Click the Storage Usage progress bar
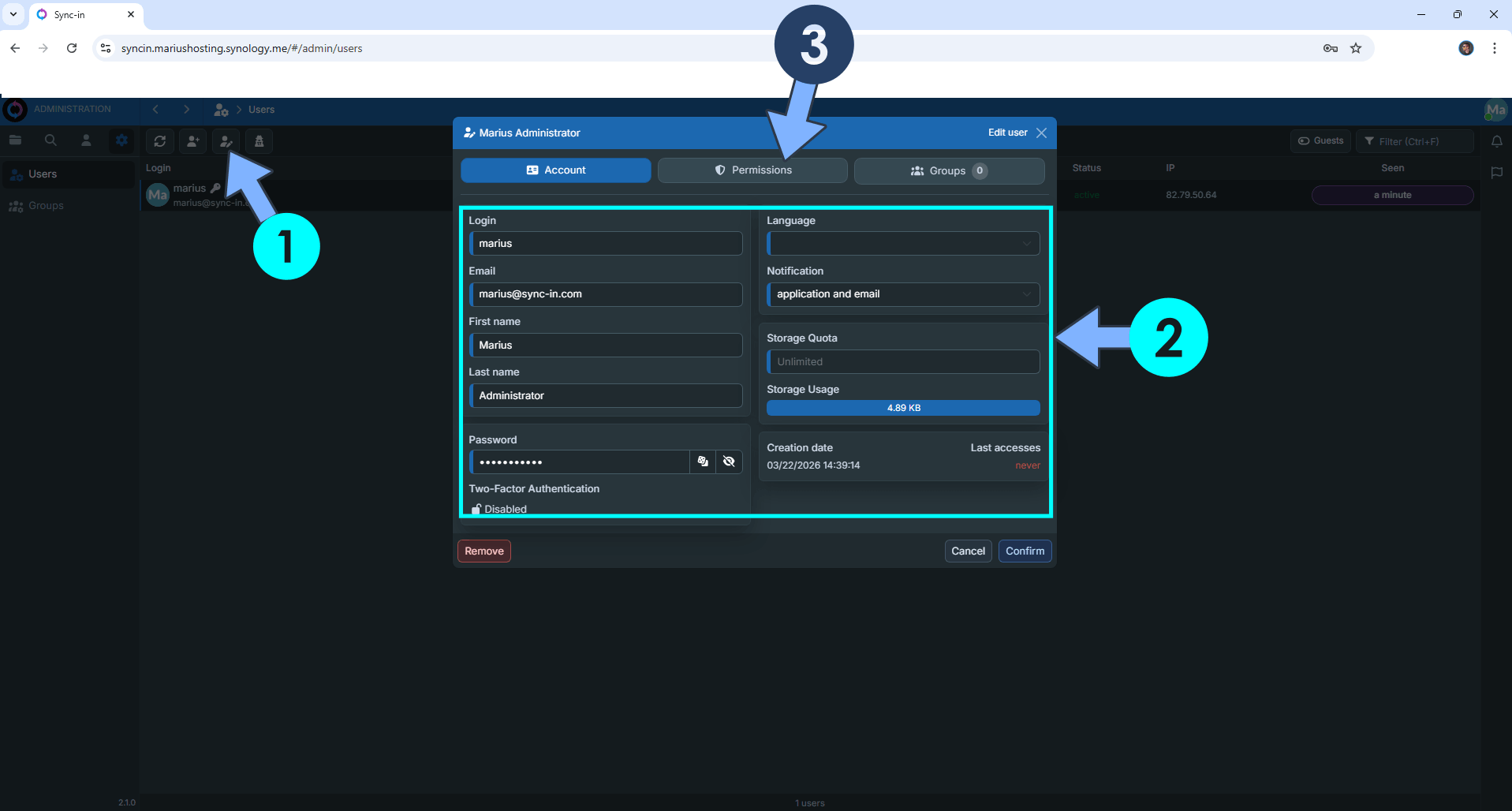Screen dimensions: 1512x811 902,408
